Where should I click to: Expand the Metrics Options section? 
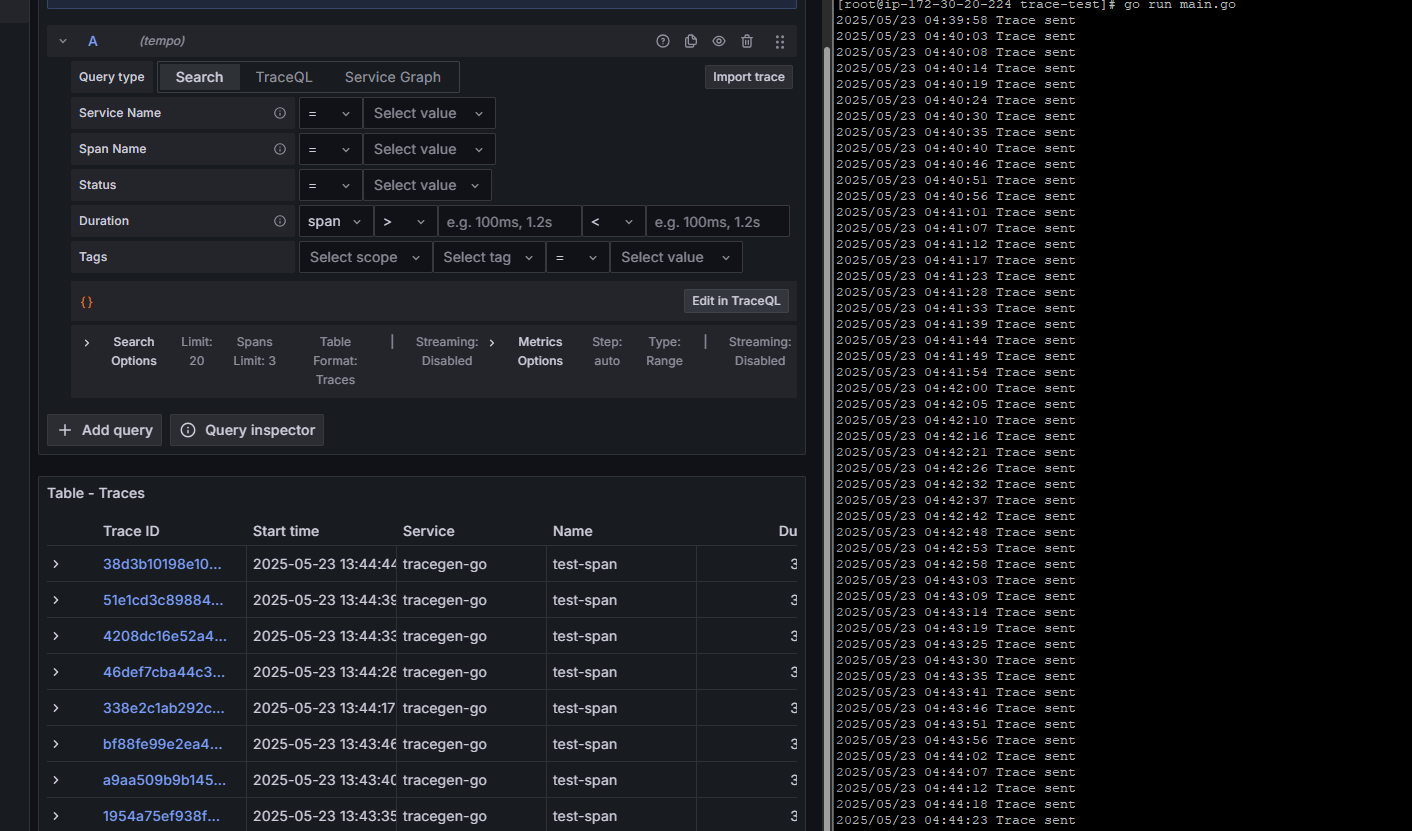coord(491,342)
